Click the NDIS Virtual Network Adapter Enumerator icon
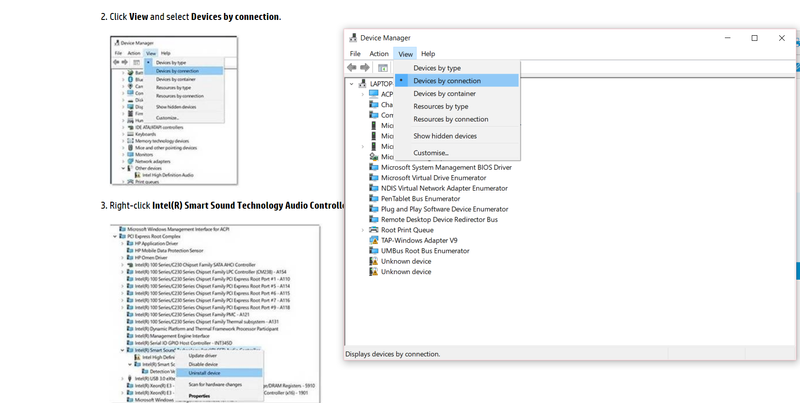This screenshot has height=403, width=800. (373, 188)
